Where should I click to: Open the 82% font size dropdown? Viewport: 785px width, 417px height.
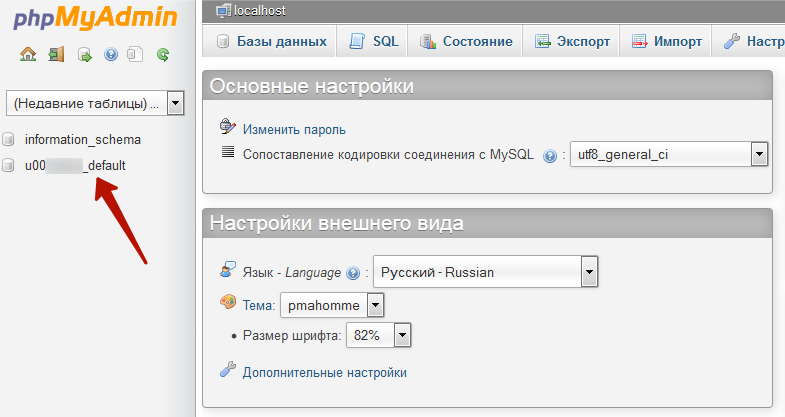(379, 335)
